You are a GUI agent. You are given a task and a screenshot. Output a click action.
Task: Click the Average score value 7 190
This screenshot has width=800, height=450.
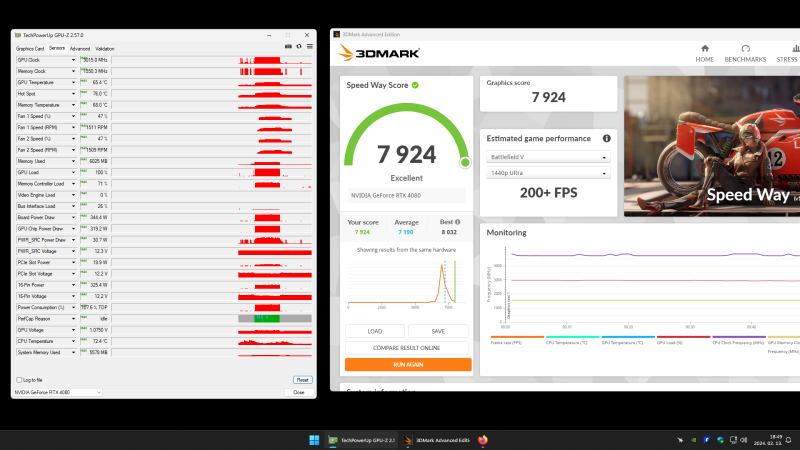pyautogui.click(x=406, y=232)
